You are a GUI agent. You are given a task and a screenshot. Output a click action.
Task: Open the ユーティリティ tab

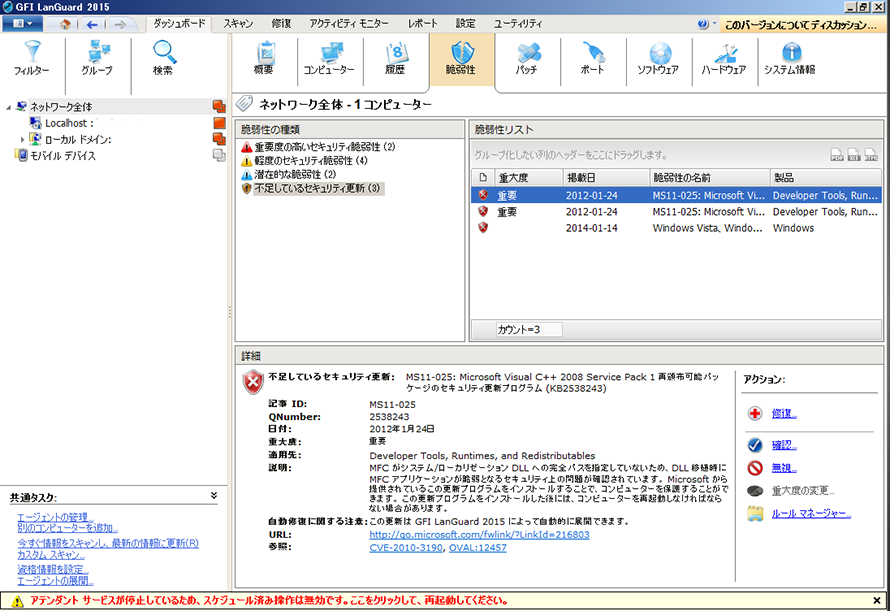coord(518,23)
